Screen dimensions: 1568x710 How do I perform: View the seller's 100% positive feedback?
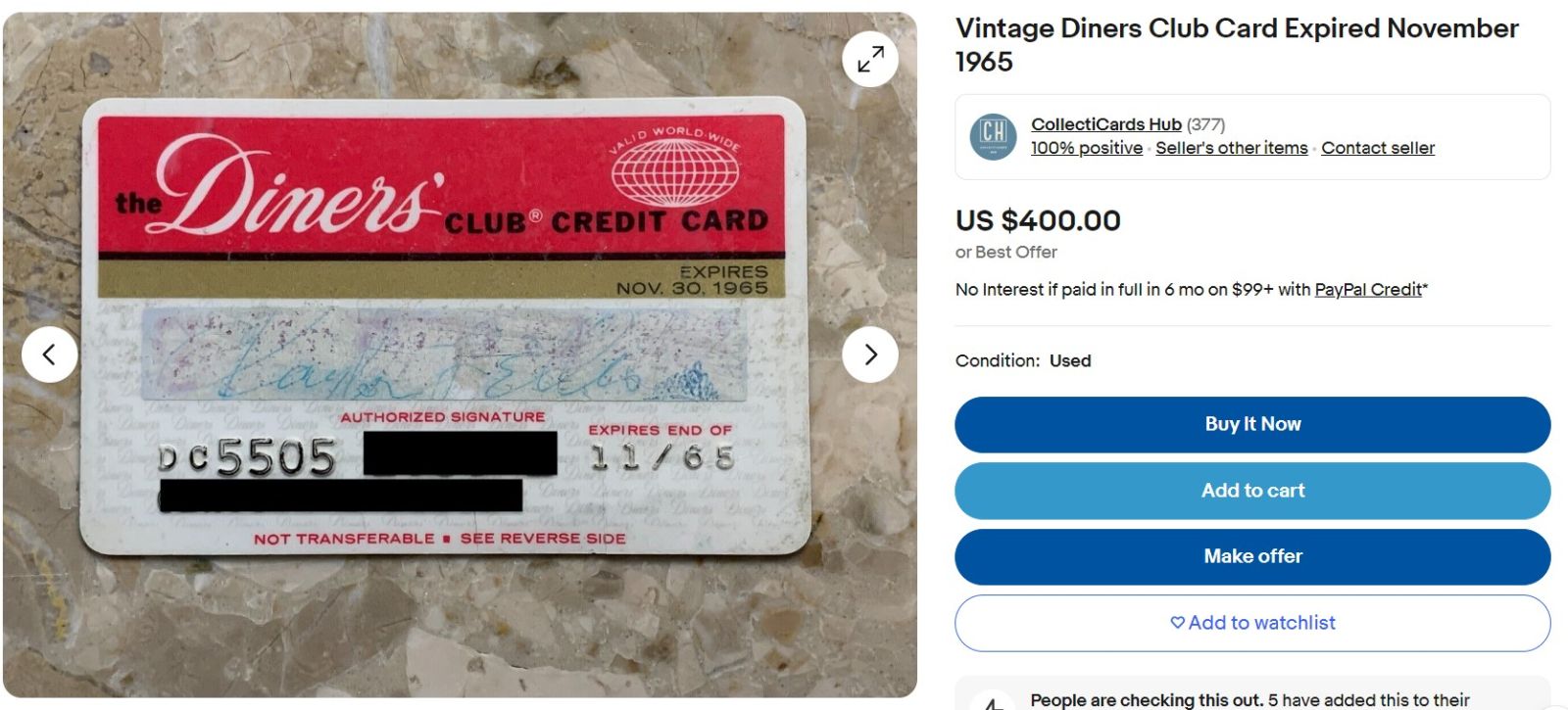point(1086,148)
